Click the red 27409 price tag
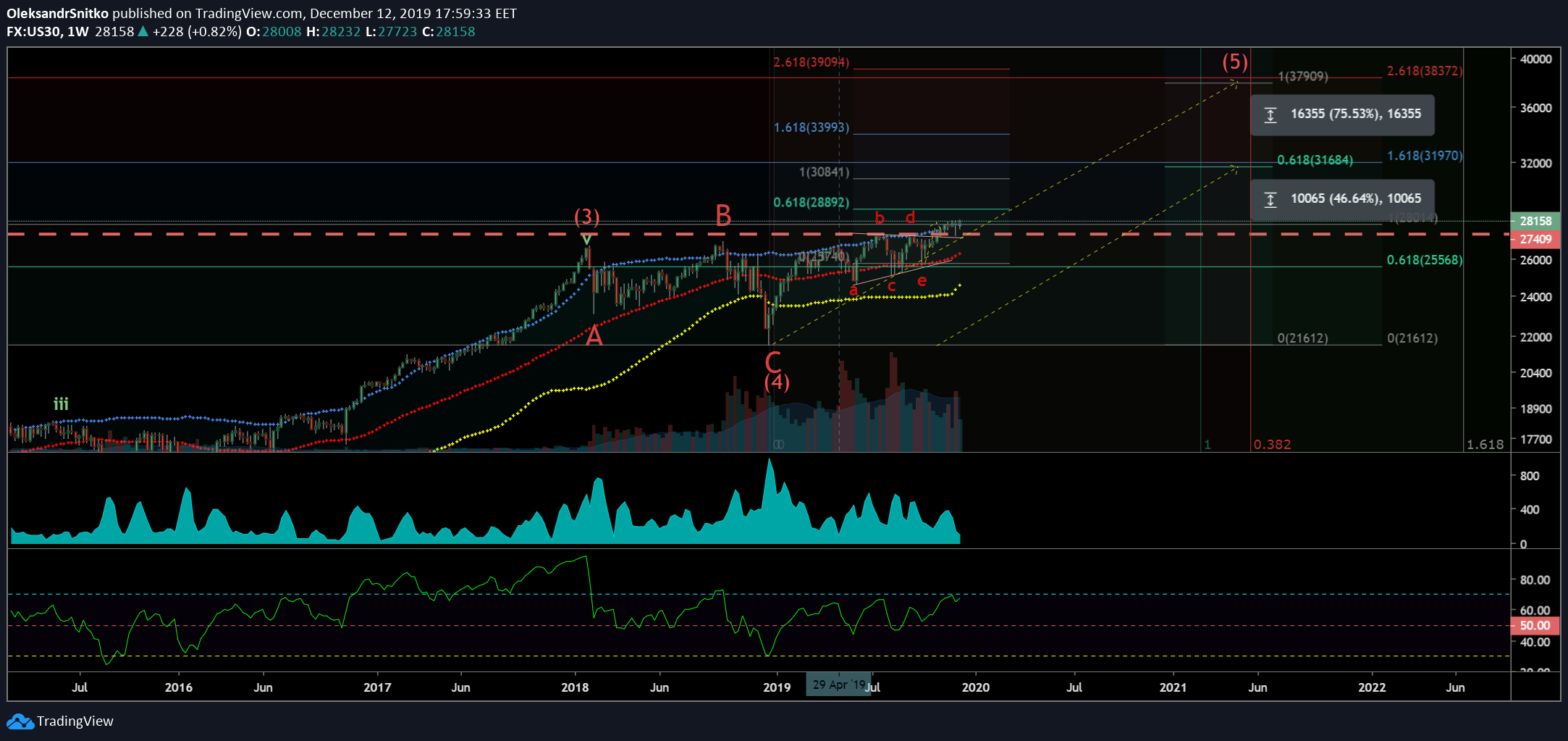The height and width of the screenshot is (741, 1568). point(1535,239)
